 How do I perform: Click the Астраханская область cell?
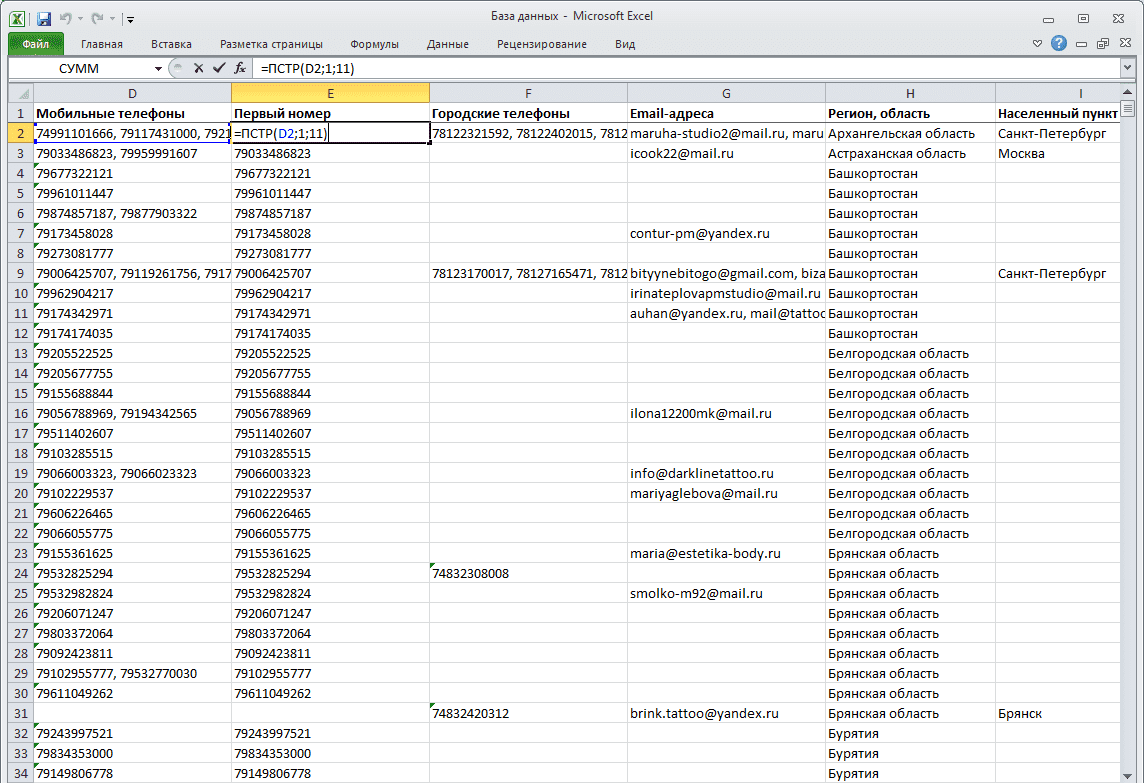coord(910,153)
